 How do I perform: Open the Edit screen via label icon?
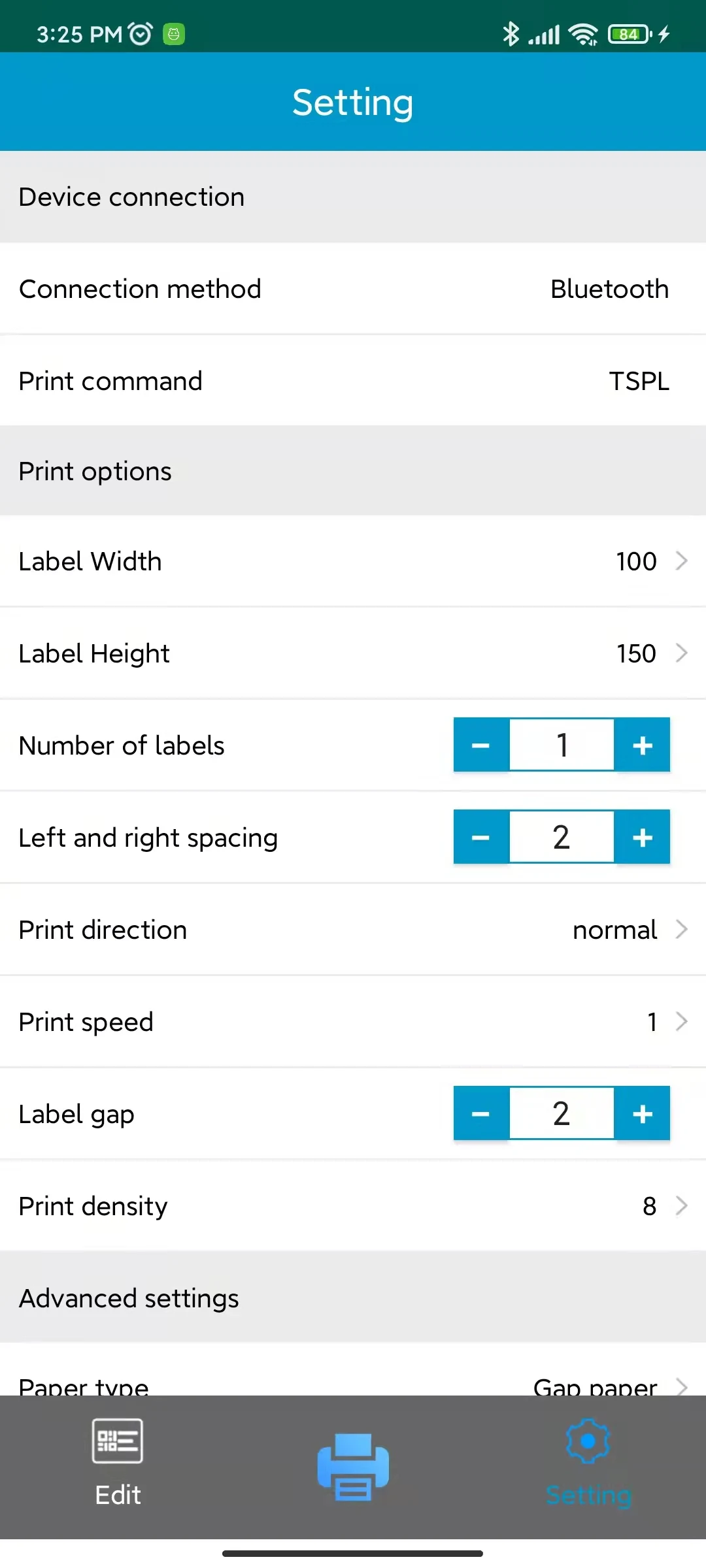[117, 1463]
